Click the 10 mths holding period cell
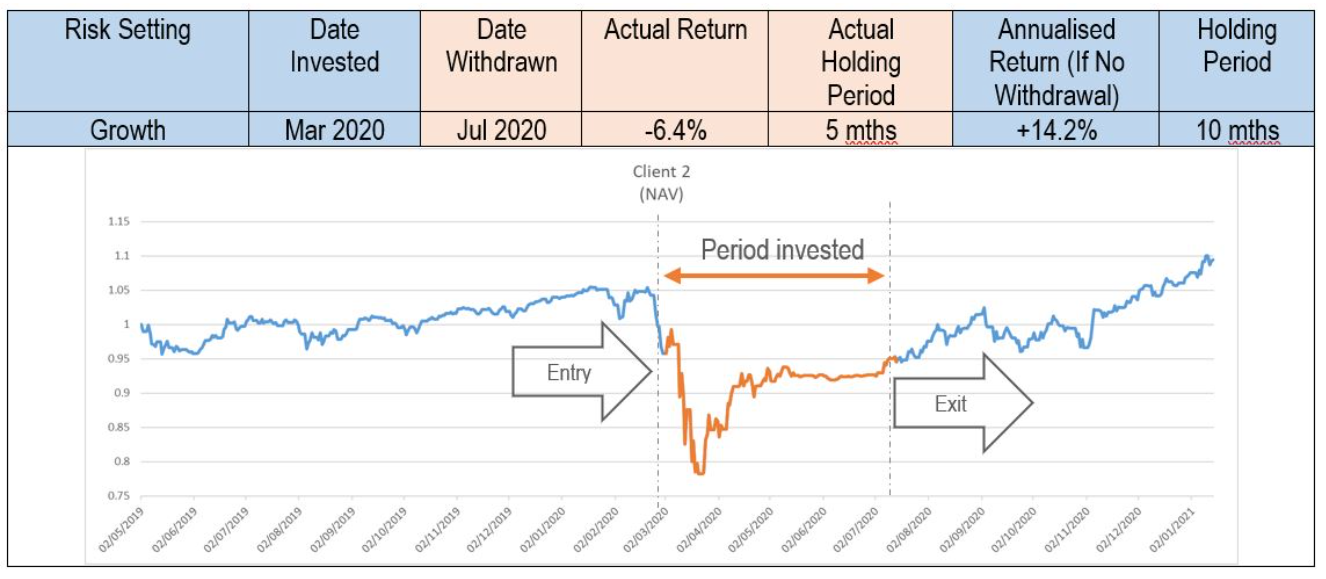 click(1237, 130)
